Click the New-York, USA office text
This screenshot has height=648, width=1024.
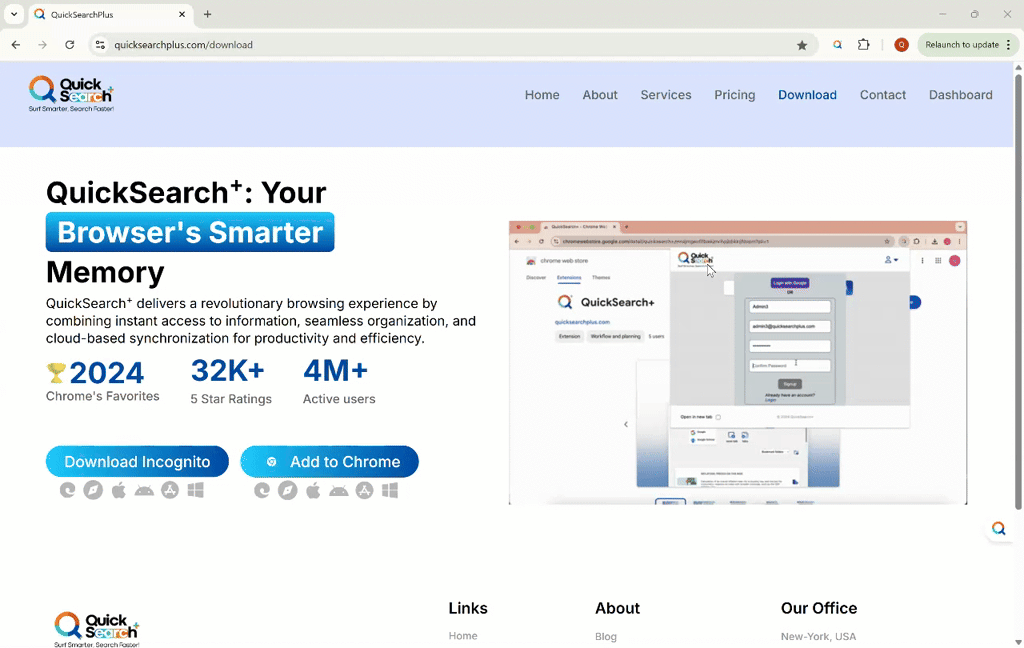(x=818, y=636)
